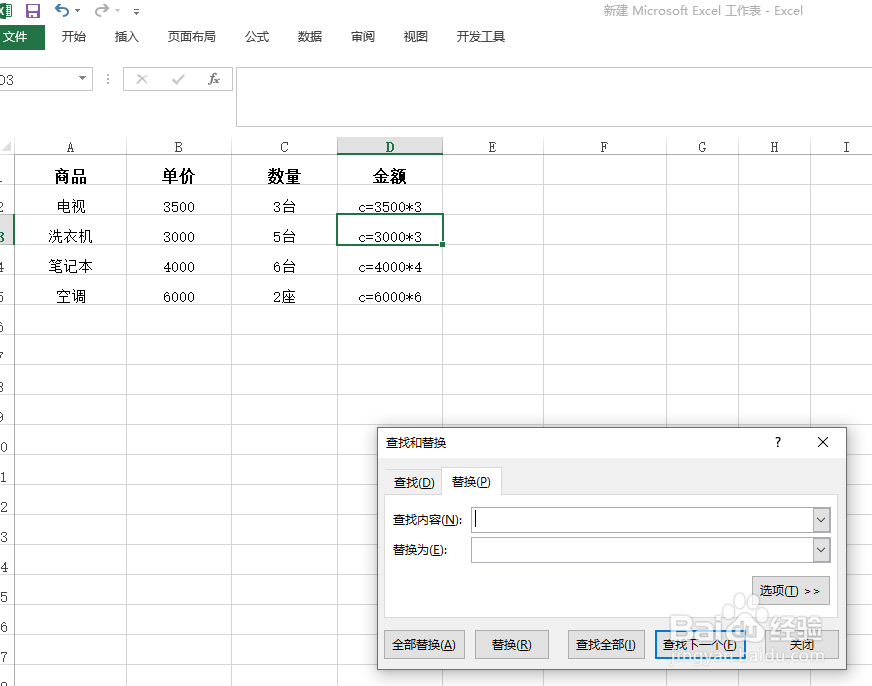The image size is (872, 686).
Task: Open Insert Function with the fx icon
Action: click(x=215, y=79)
